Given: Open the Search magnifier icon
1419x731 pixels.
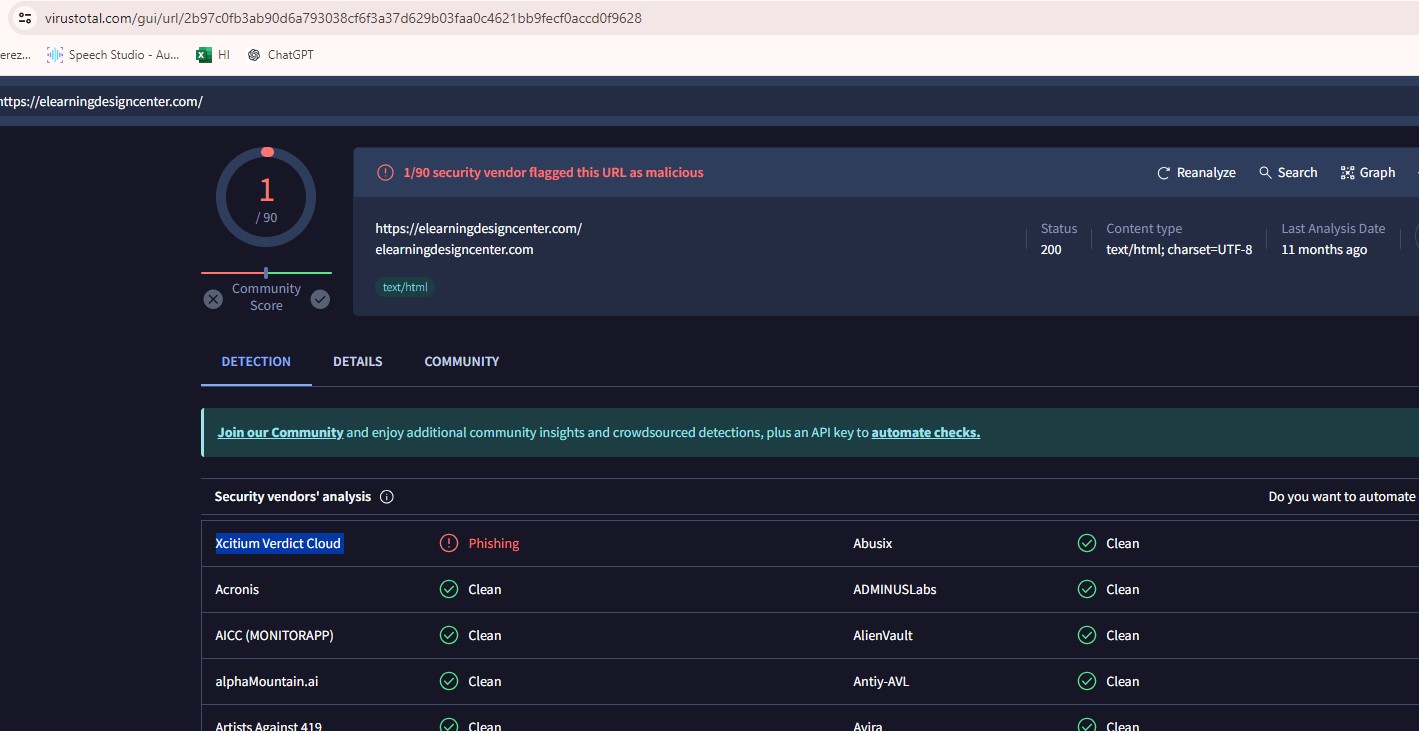Looking at the screenshot, I should tap(1265, 173).
